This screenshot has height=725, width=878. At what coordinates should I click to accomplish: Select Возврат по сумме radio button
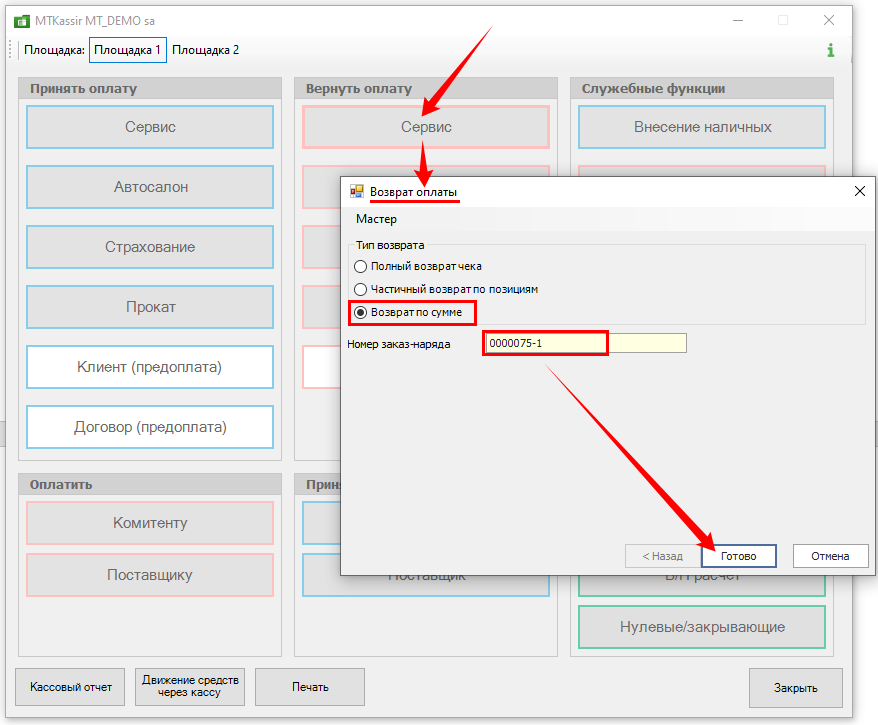point(361,313)
